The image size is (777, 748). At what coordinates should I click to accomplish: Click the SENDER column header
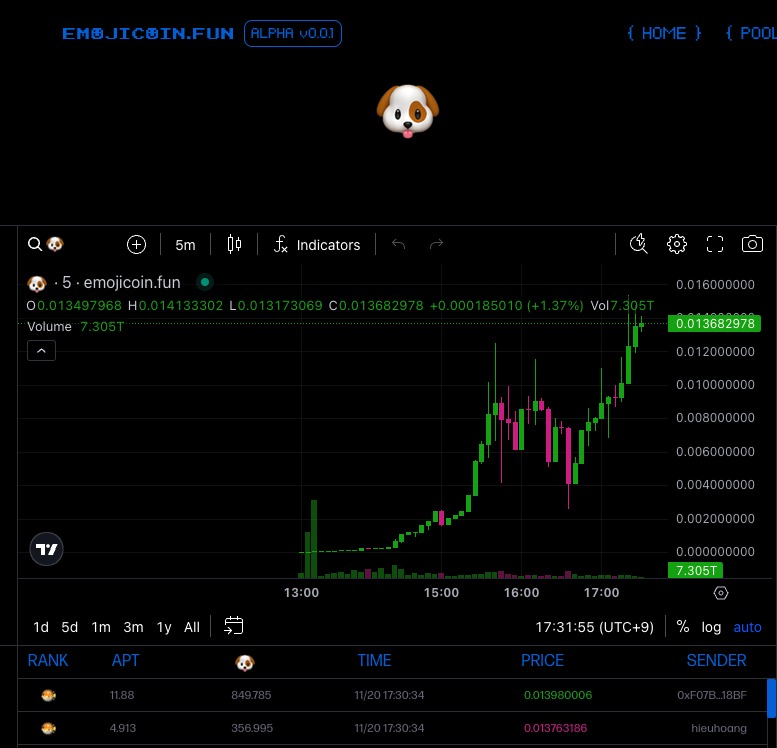[x=716, y=660]
